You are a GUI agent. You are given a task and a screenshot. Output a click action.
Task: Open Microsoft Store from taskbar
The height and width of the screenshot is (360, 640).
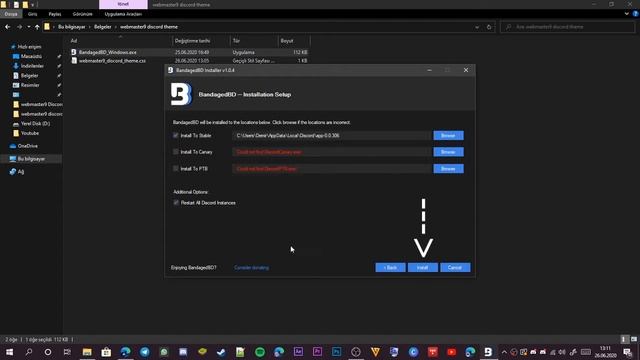(106, 352)
